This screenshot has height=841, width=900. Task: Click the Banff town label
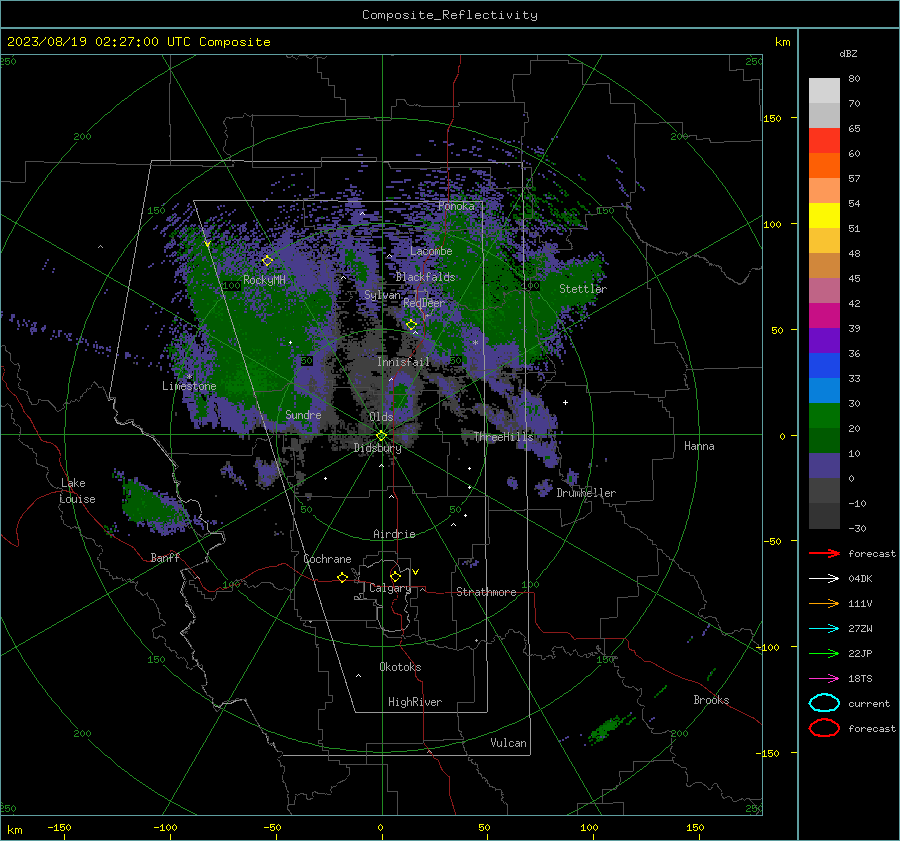click(165, 558)
